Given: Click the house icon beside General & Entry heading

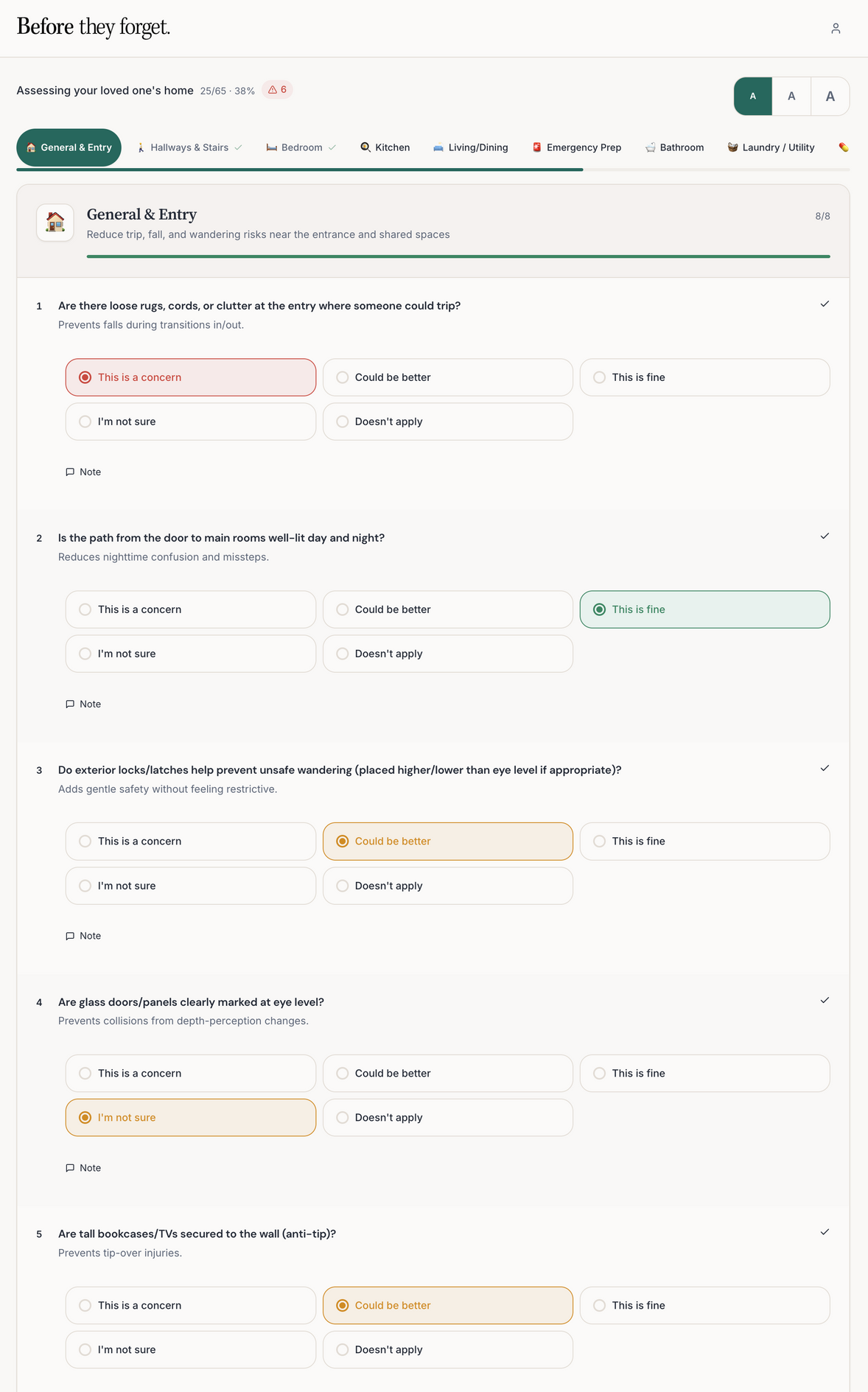Looking at the screenshot, I should pos(55,223).
